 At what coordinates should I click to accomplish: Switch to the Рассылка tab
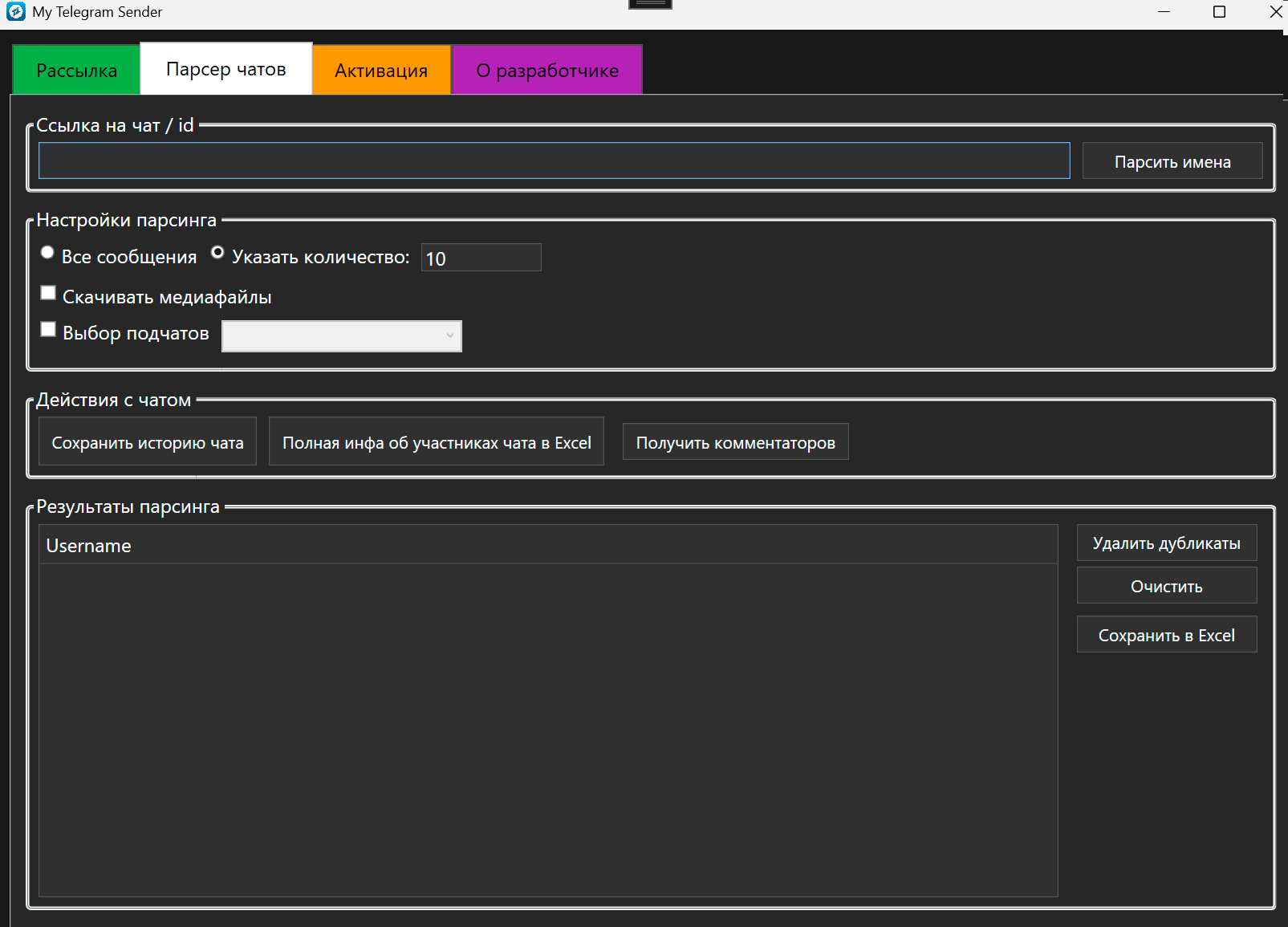76,71
